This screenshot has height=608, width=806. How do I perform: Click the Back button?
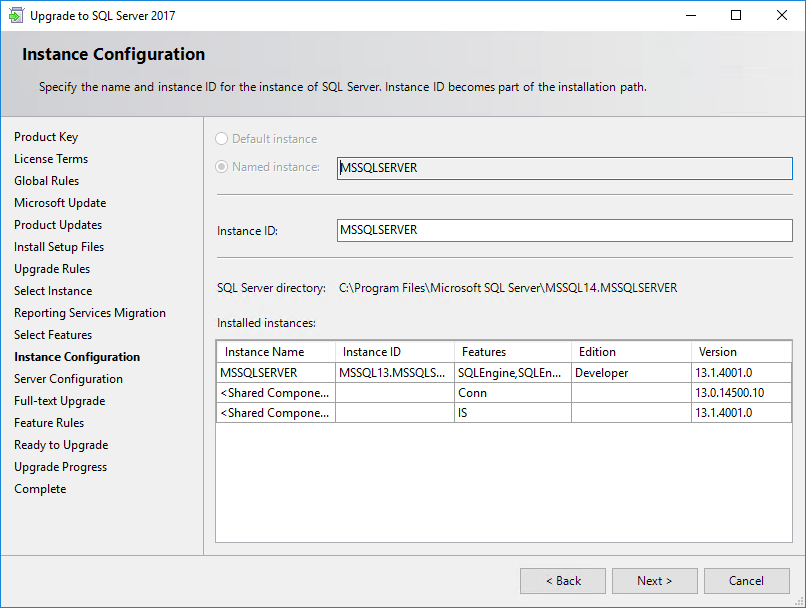pyautogui.click(x=563, y=581)
